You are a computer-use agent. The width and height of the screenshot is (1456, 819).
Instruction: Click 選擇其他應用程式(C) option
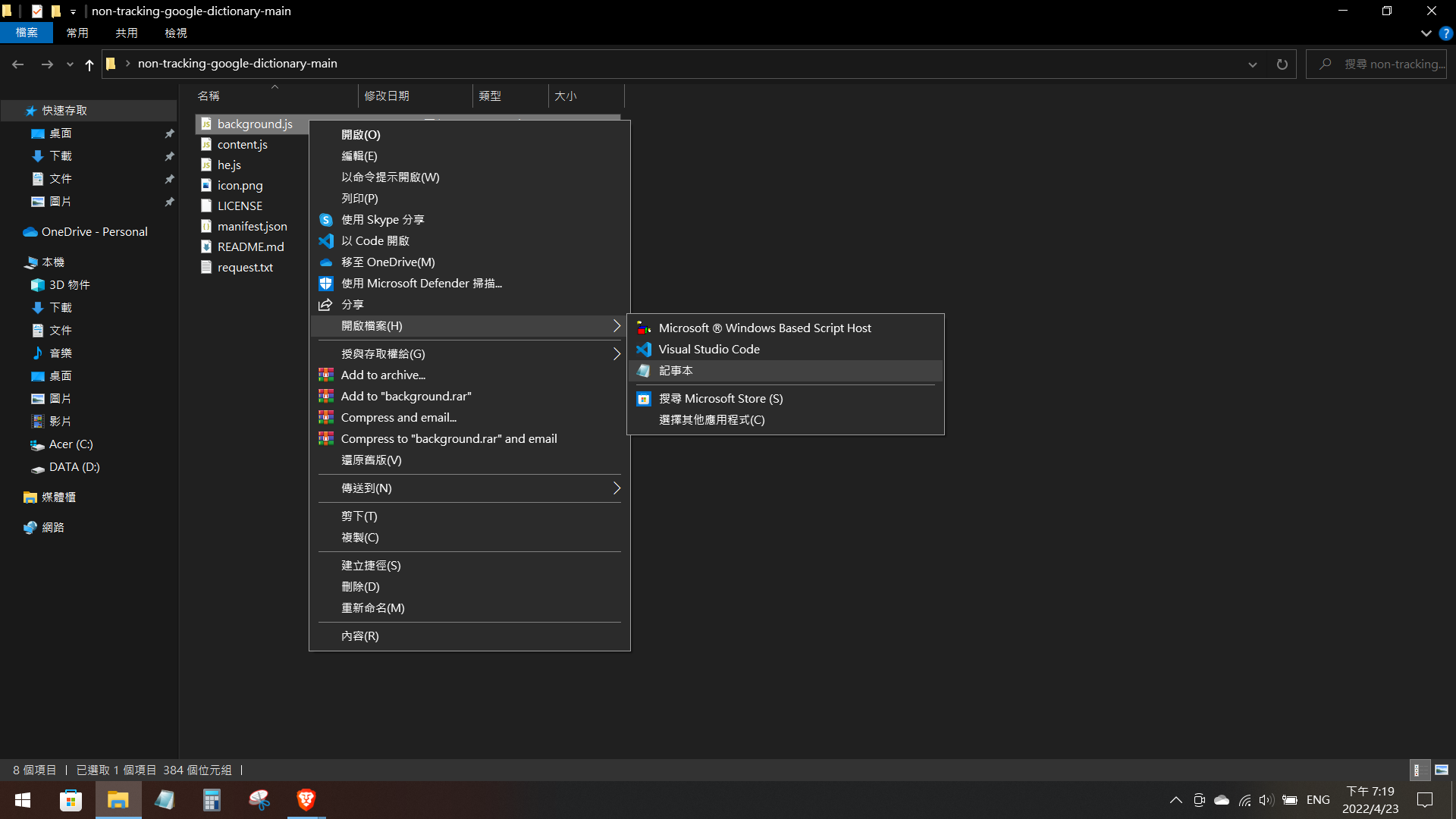[x=711, y=420]
